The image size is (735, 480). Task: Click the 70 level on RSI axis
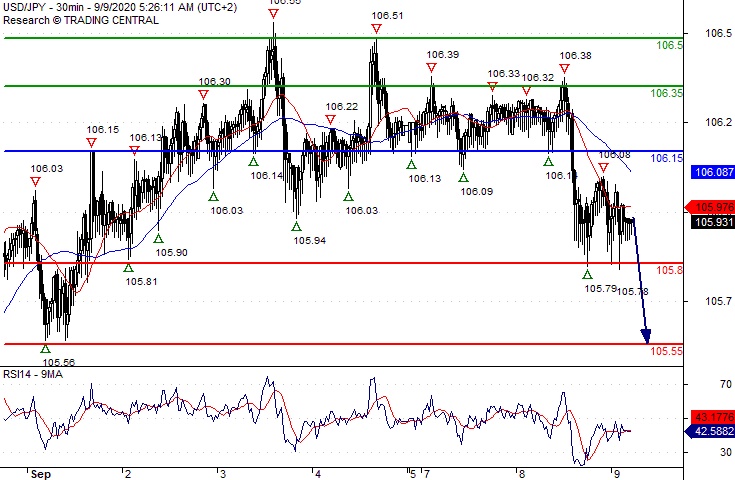[x=725, y=384]
